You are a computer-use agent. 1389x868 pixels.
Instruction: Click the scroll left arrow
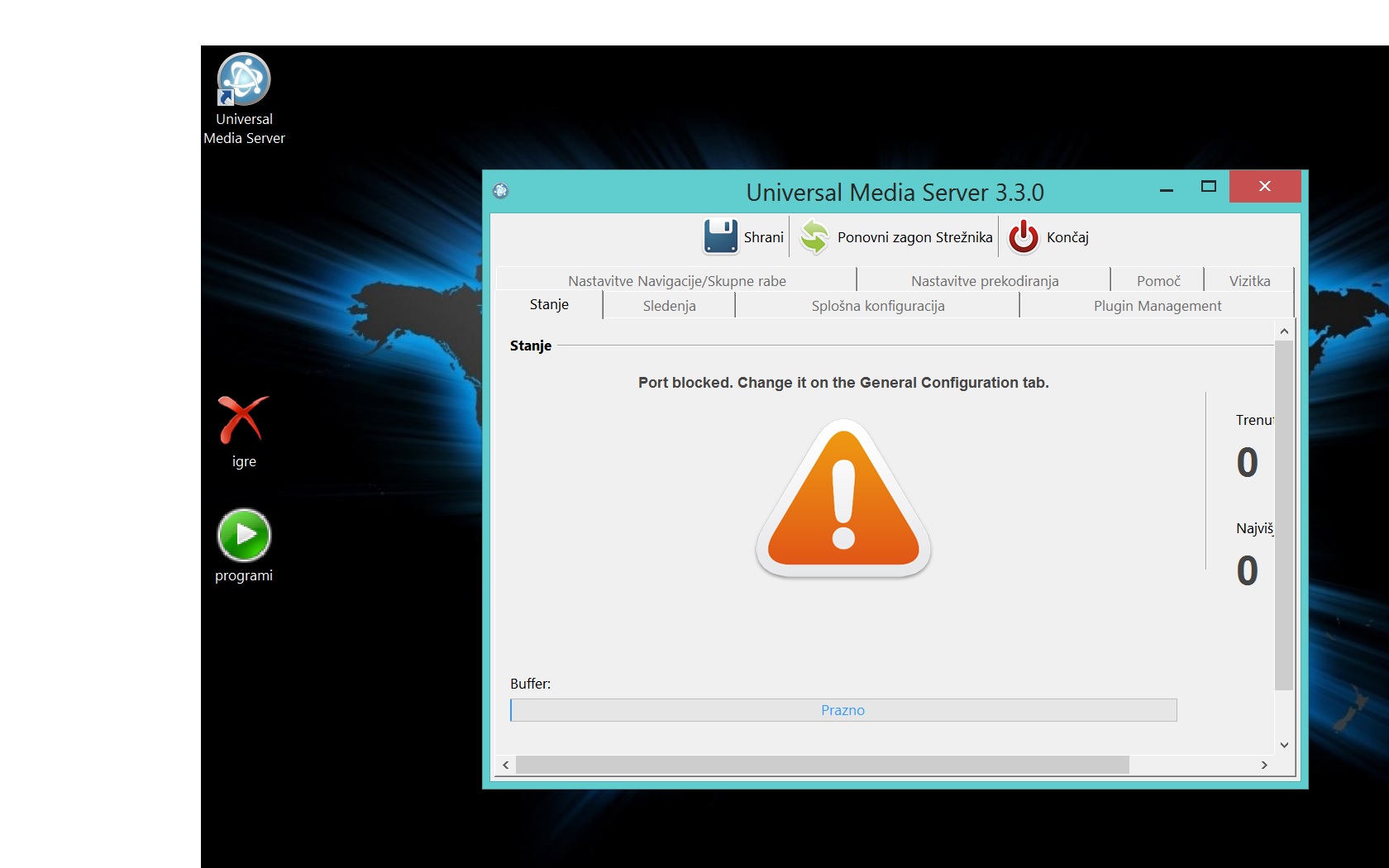pos(505,765)
